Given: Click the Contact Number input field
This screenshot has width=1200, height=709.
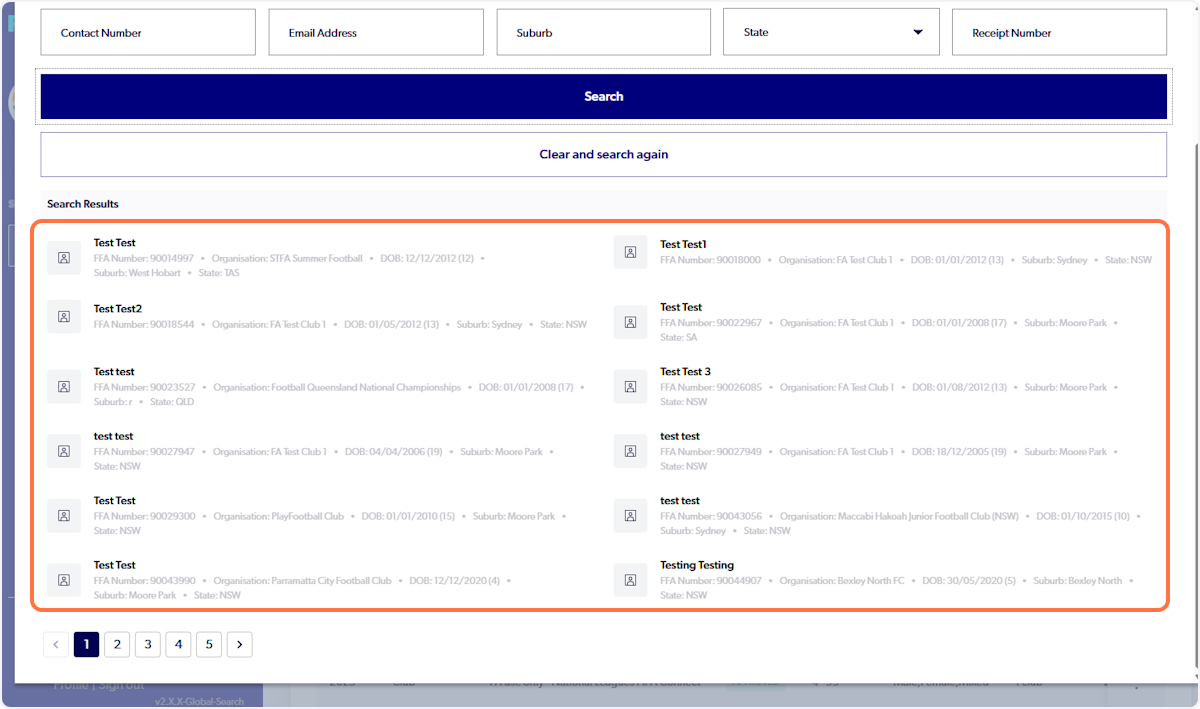Looking at the screenshot, I should pos(148,31).
